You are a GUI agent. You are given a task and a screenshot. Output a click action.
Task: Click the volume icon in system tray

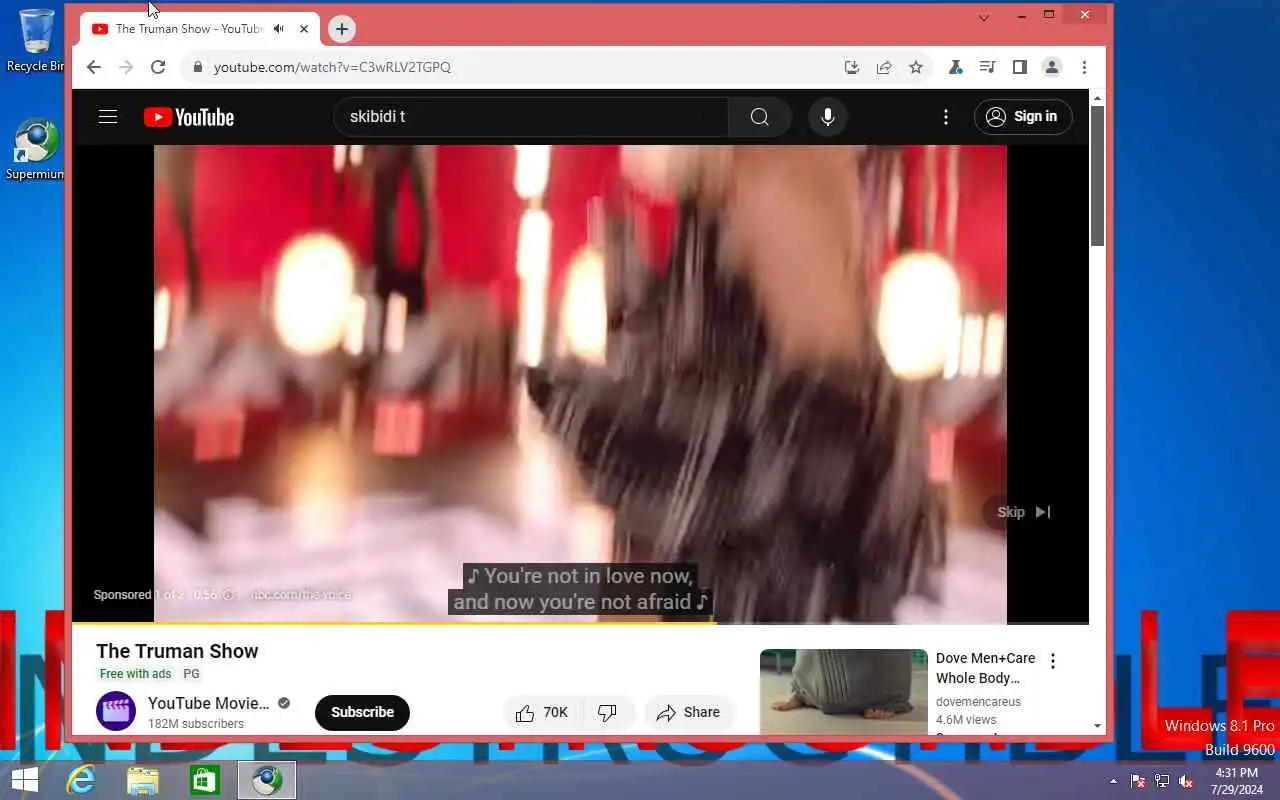(x=1186, y=781)
